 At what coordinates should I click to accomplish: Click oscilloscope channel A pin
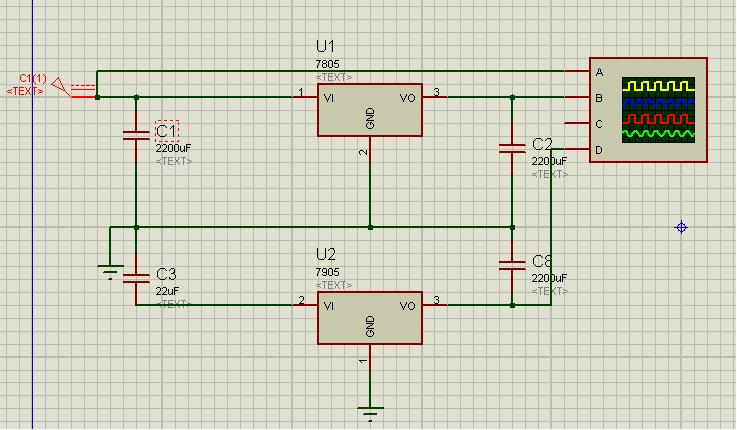click(x=577, y=71)
